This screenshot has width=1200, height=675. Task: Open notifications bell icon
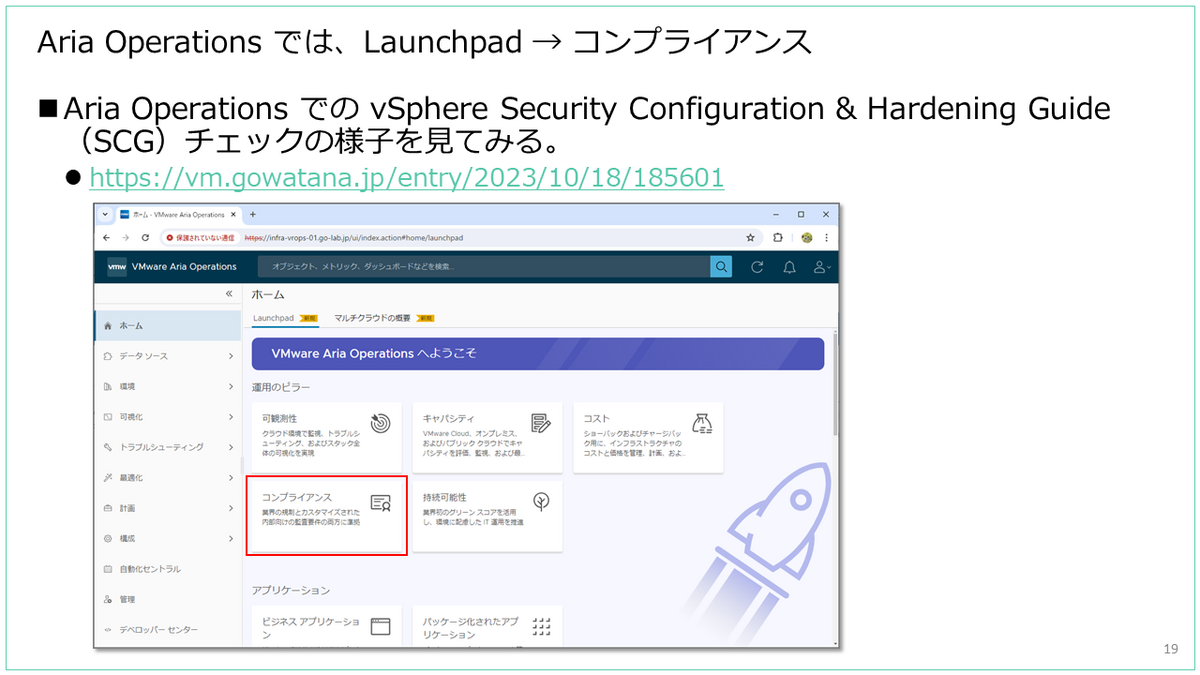[789, 267]
